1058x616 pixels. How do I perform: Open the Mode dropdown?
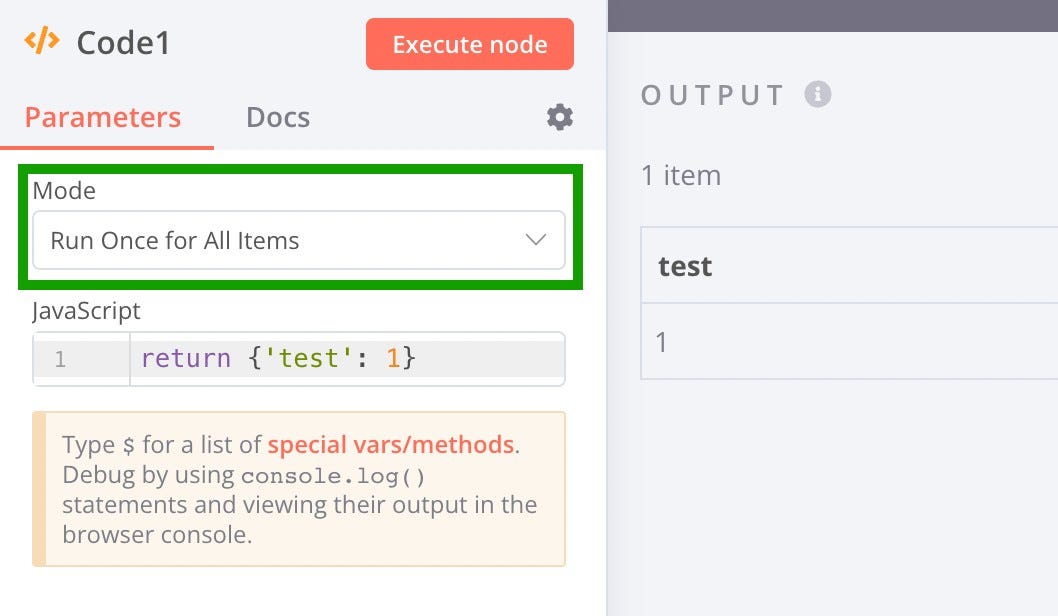click(298, 240)
